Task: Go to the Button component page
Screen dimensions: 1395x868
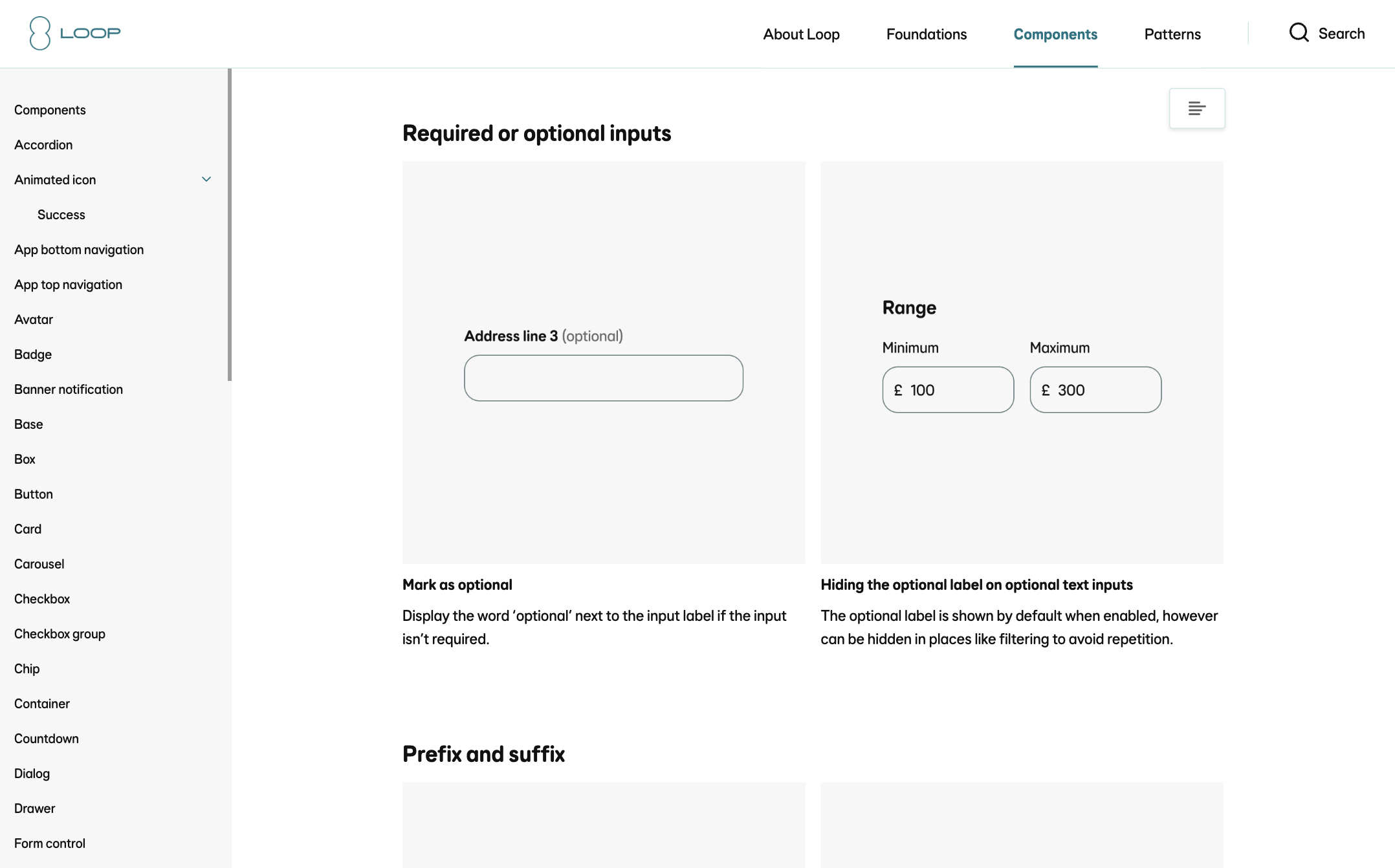Action: [x=34, y=494]
